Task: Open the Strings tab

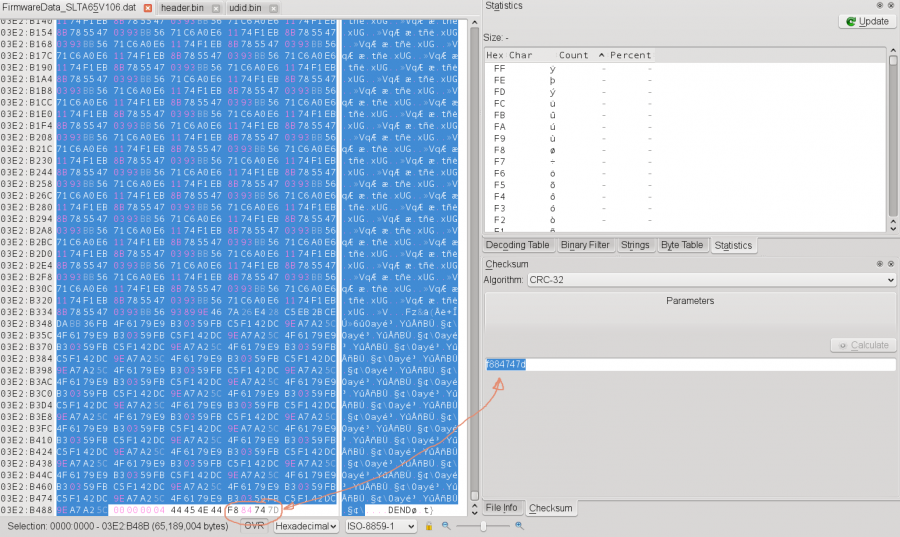Action: coord(635,245)
